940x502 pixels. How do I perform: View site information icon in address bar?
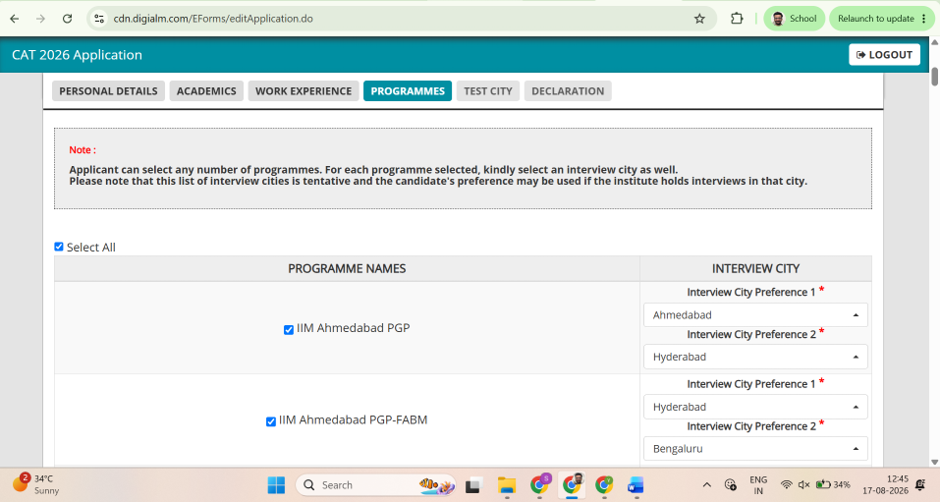pos(100,19)
